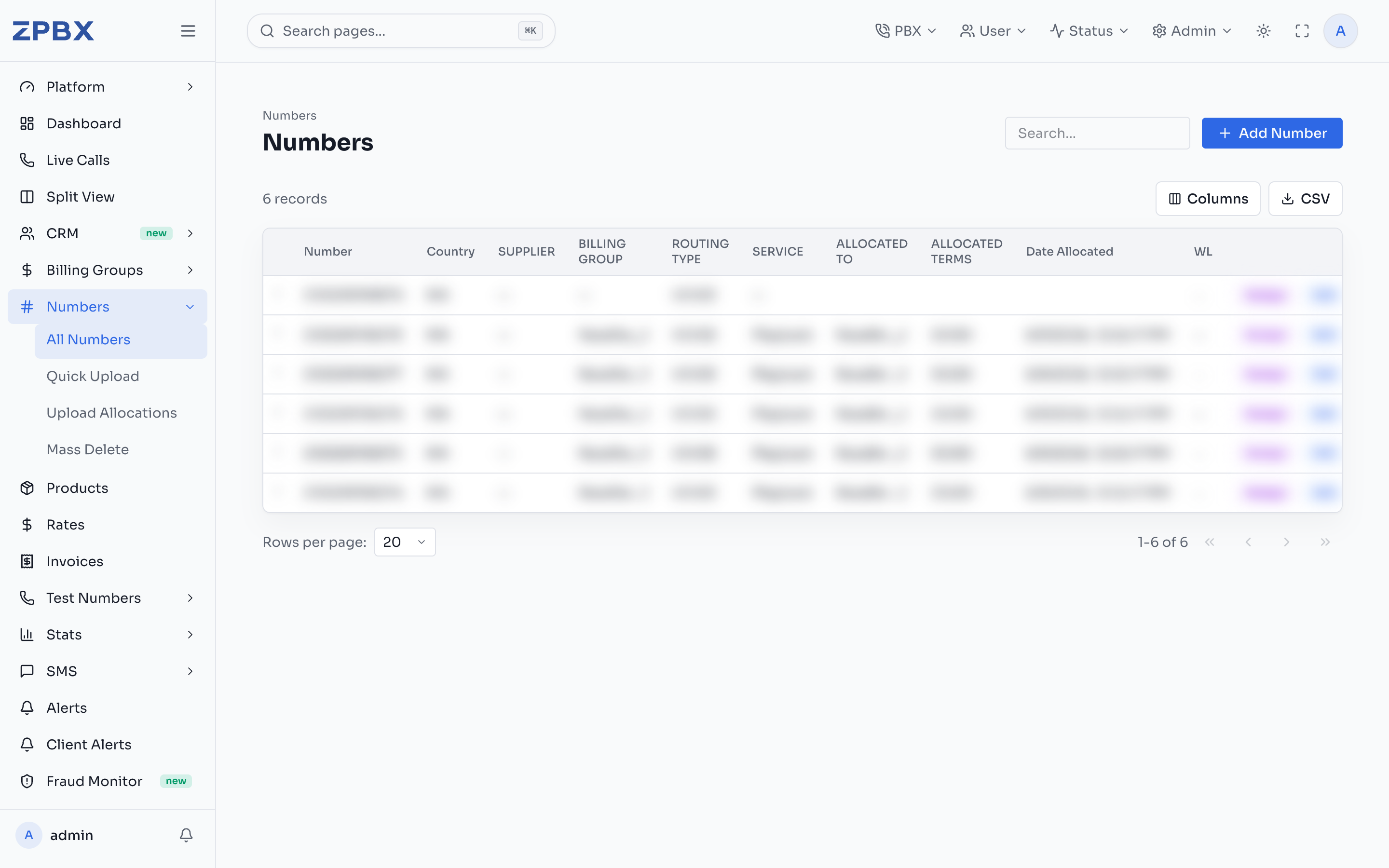Click the SERVICE column header
This screenshot has width=1389, height=868.
pos(778,251)
